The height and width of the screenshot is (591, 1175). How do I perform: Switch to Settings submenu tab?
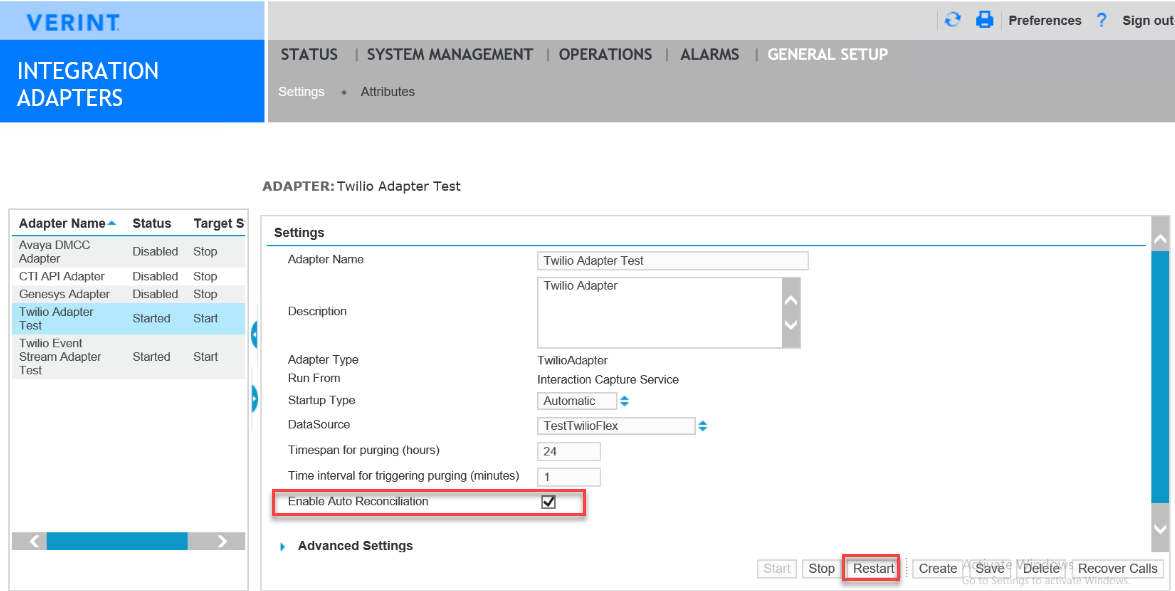click(x=301, y=92)
